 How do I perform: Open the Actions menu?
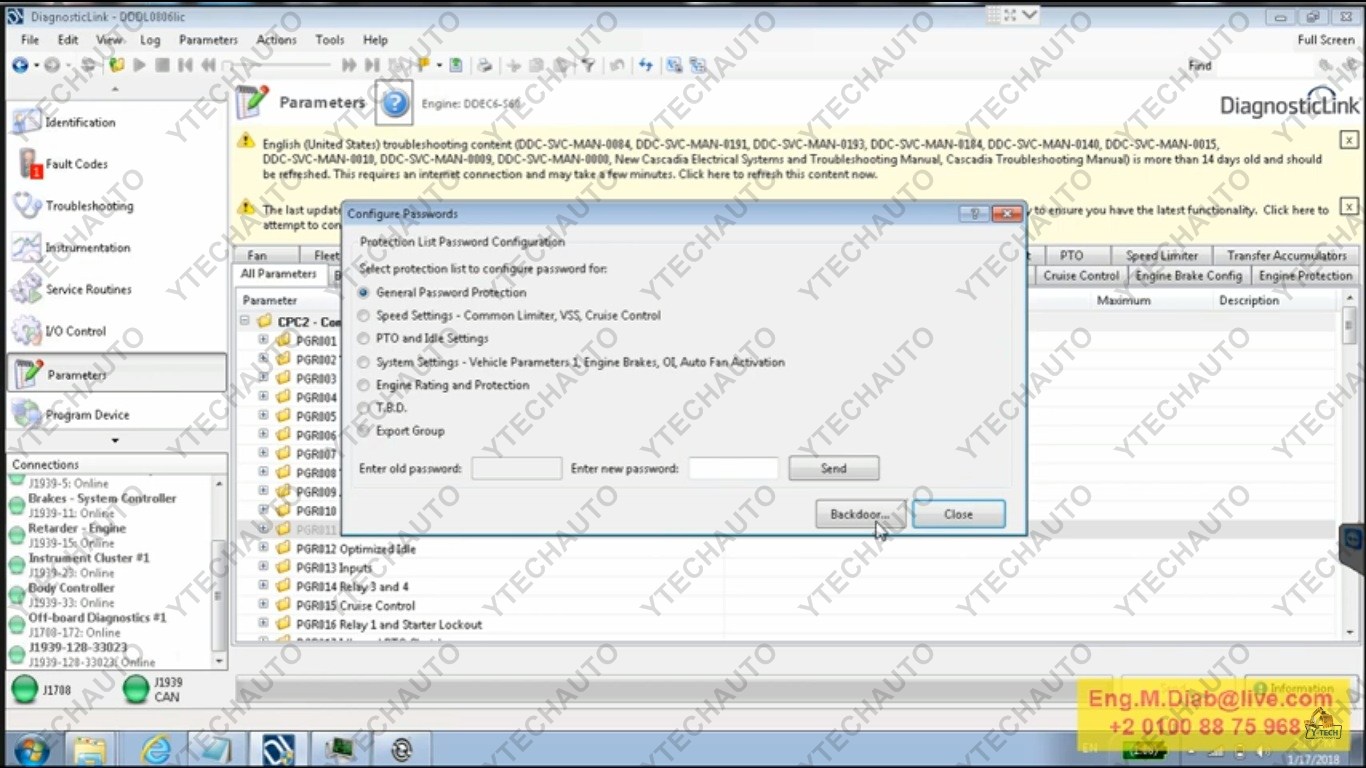[276, 40]
